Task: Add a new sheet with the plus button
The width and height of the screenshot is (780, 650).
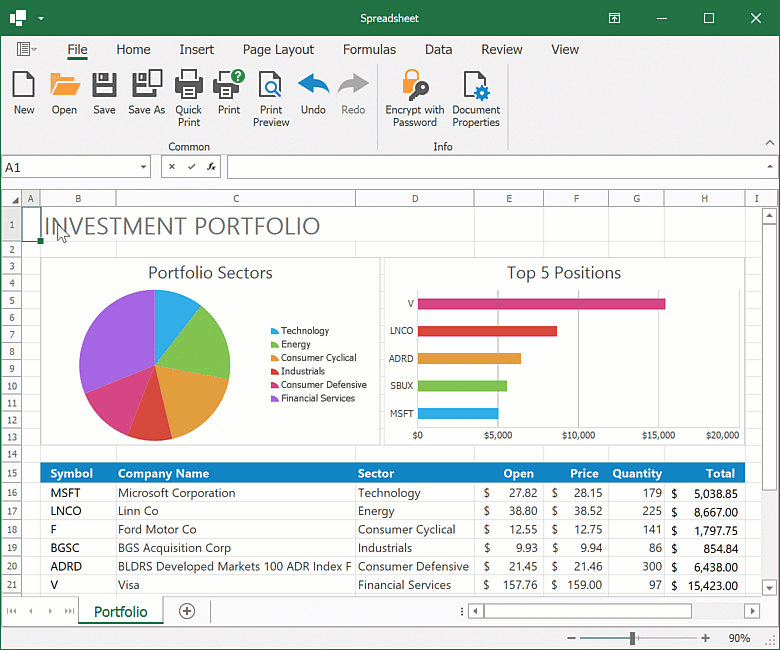Action: [187, 611]
